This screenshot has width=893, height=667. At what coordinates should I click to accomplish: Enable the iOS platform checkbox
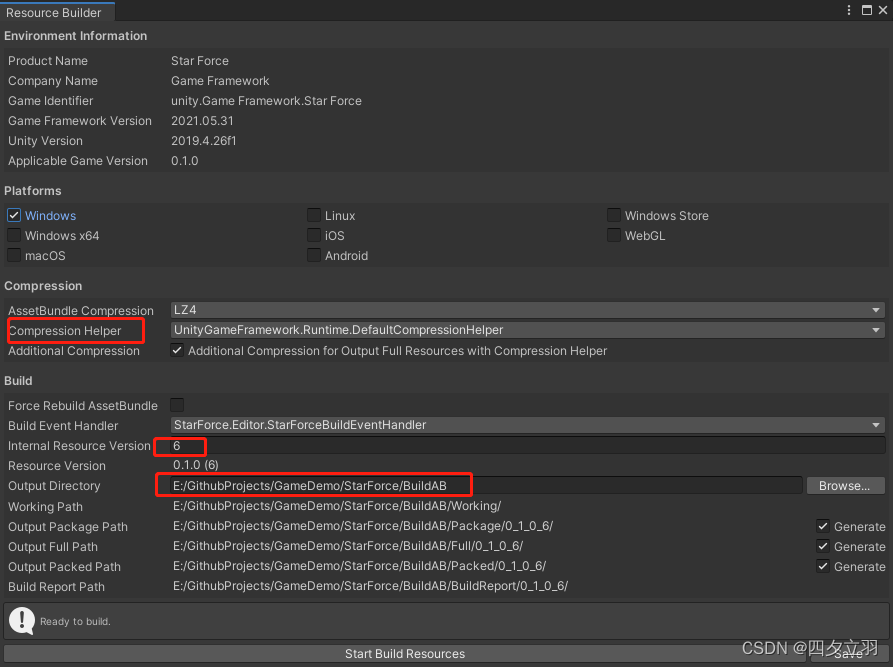click(314, 235)
